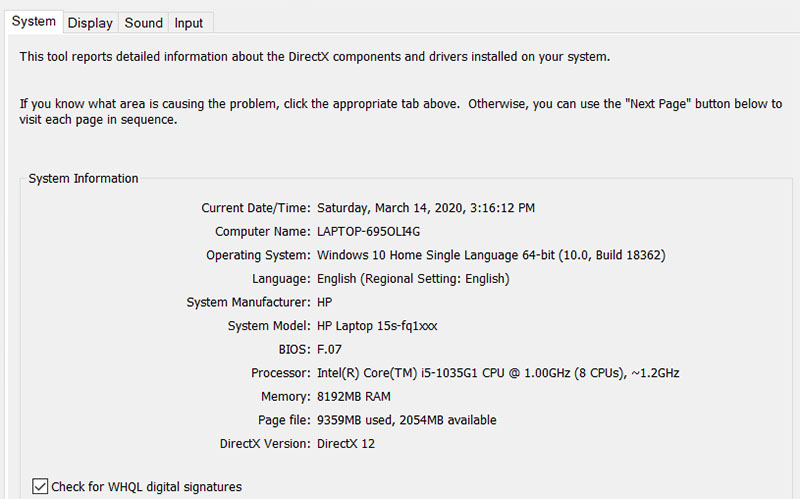Click the Windows 10 Home operating system value
Screen dimensions: 800x499
491,256
